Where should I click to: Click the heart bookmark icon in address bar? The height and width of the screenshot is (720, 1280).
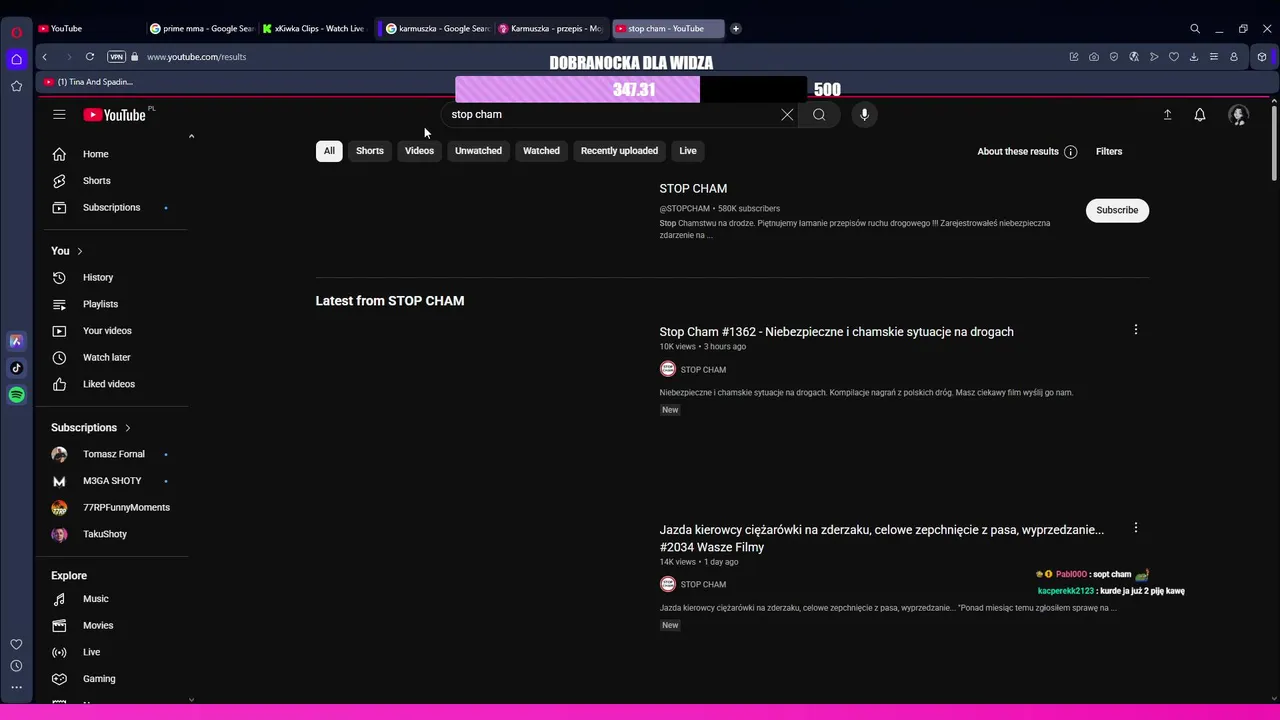tap(1174, 57)
